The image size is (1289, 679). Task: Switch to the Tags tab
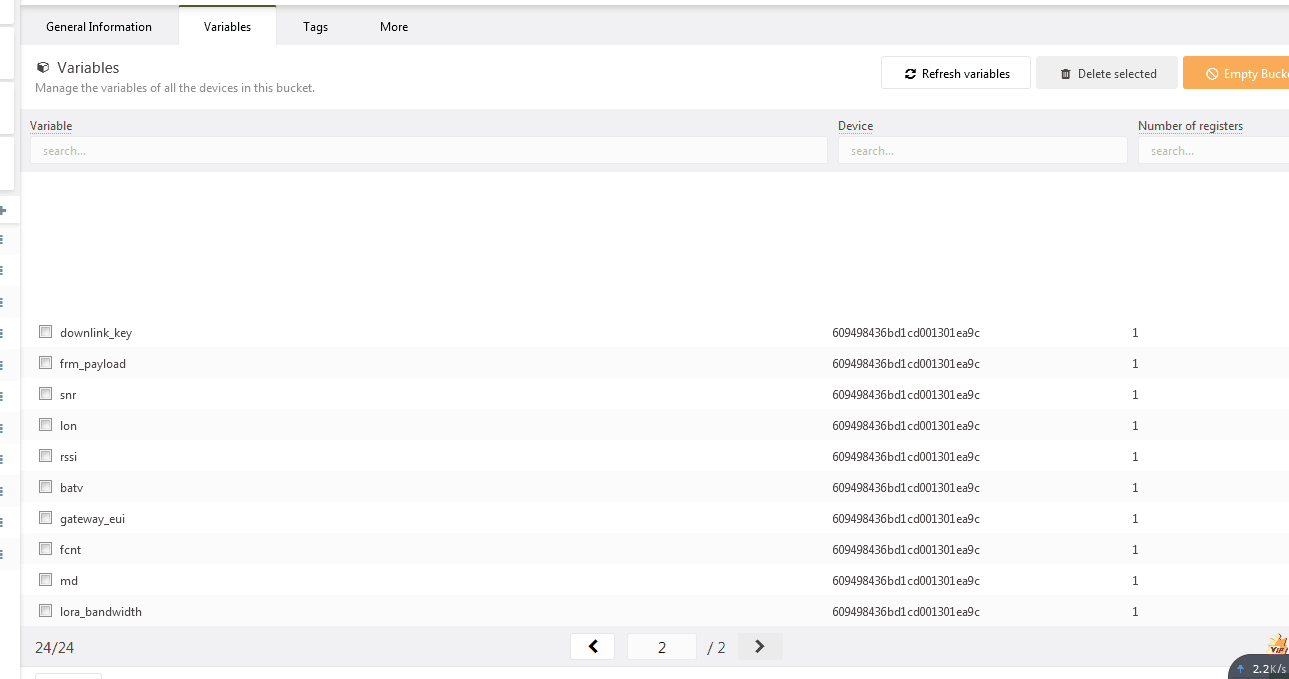[x=316, y=27]
